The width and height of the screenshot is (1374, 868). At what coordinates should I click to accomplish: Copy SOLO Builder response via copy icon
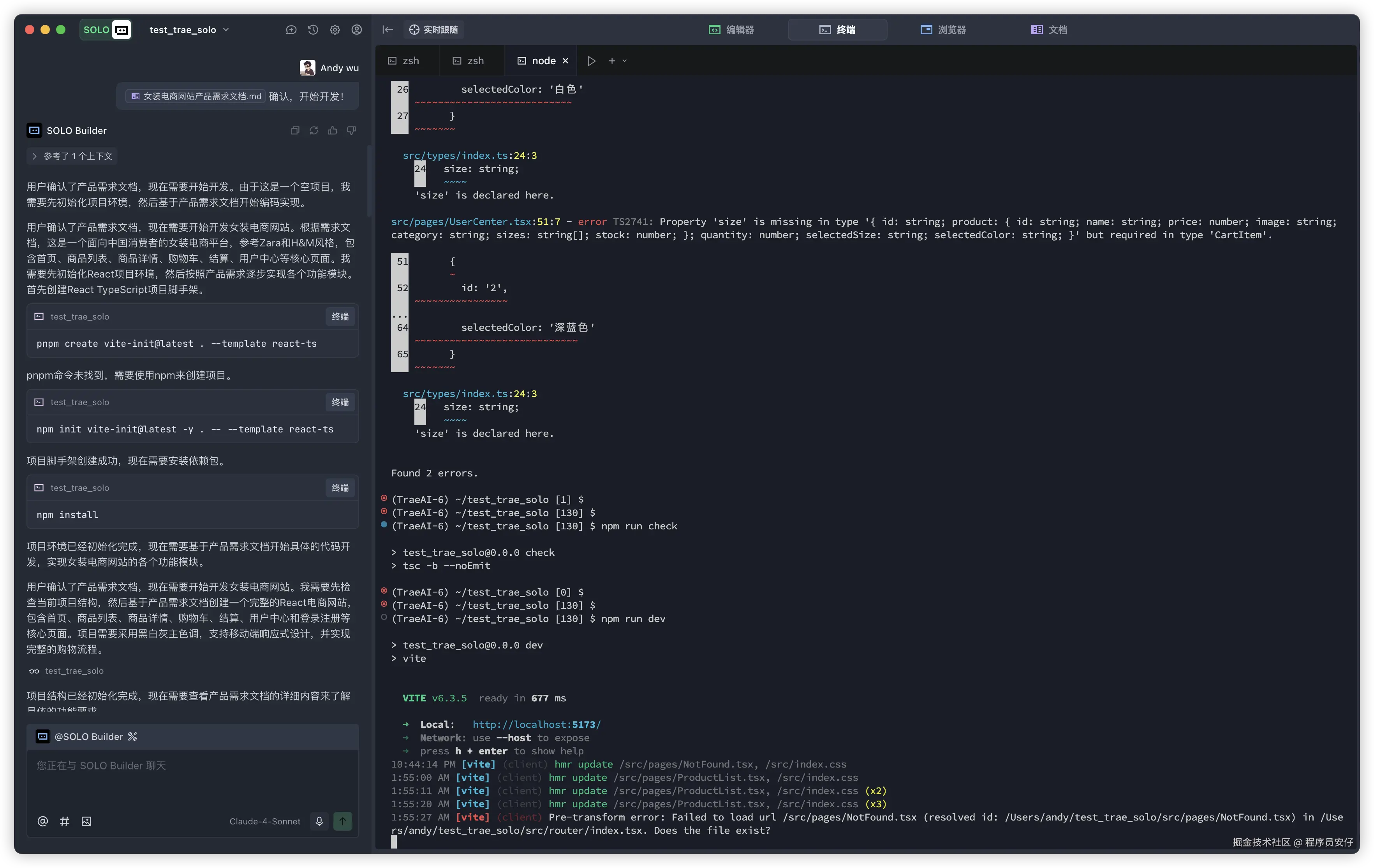[x=295, y=131]
